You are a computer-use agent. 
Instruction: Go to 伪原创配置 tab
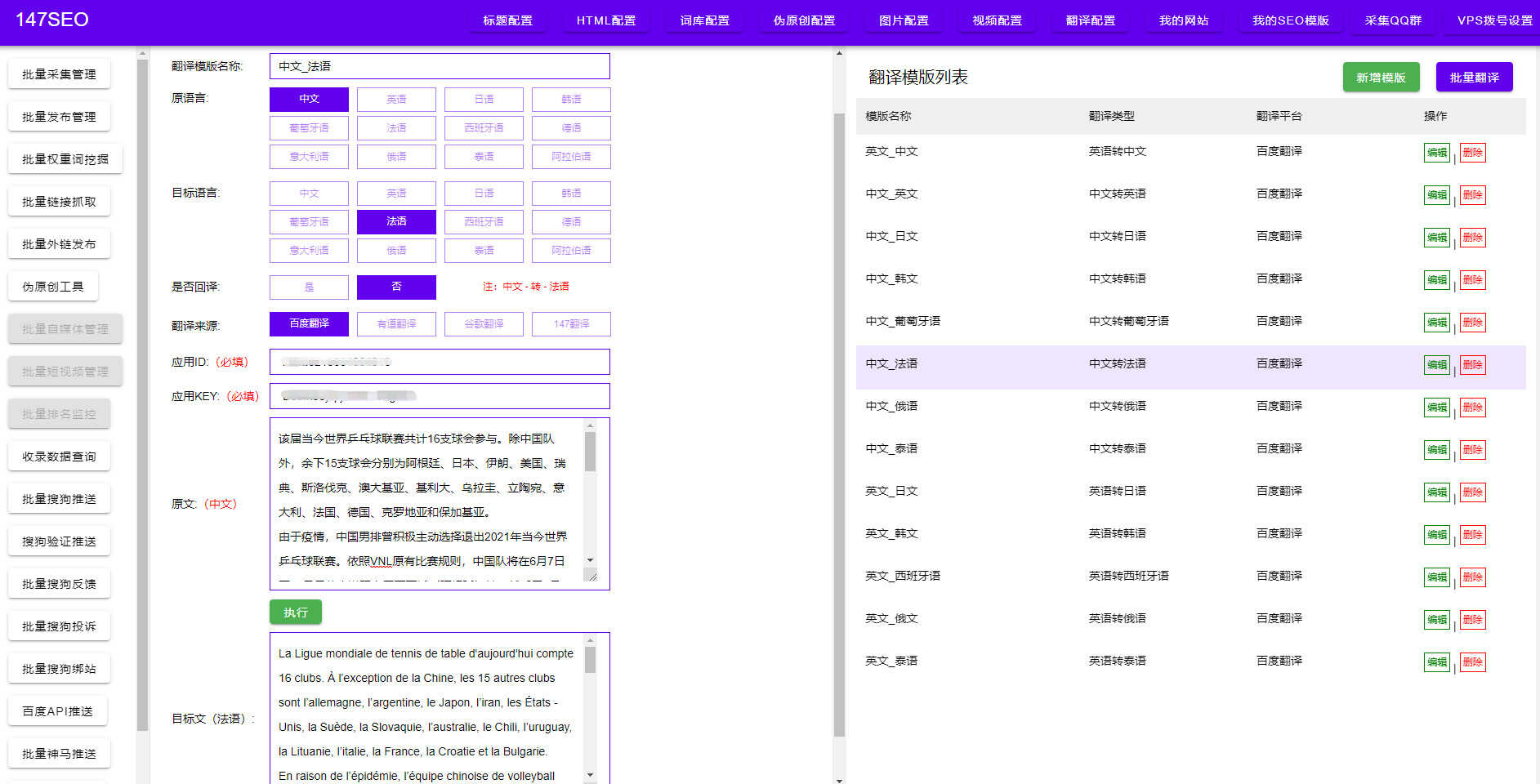(805, 20)
